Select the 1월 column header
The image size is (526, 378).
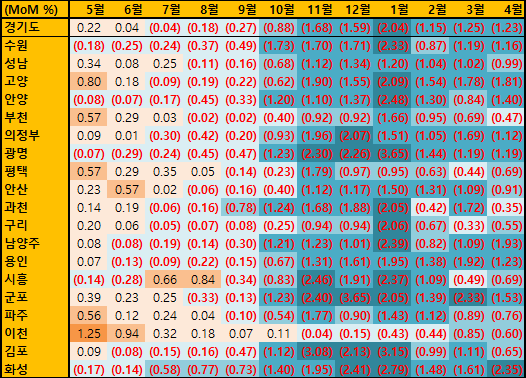coord(392,9)
